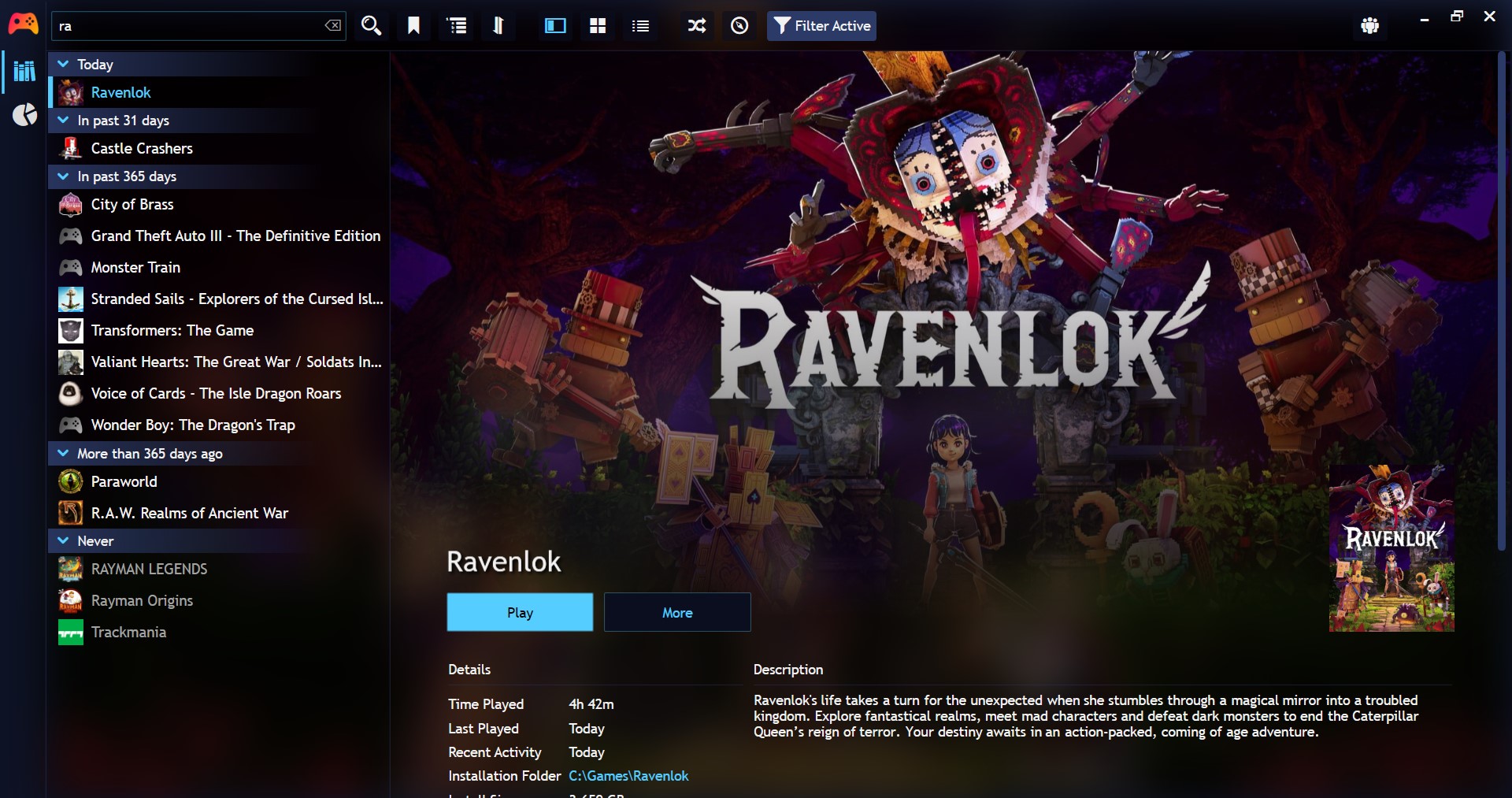
Task: Open the grouping options icon
Action: tap(457, 26)
